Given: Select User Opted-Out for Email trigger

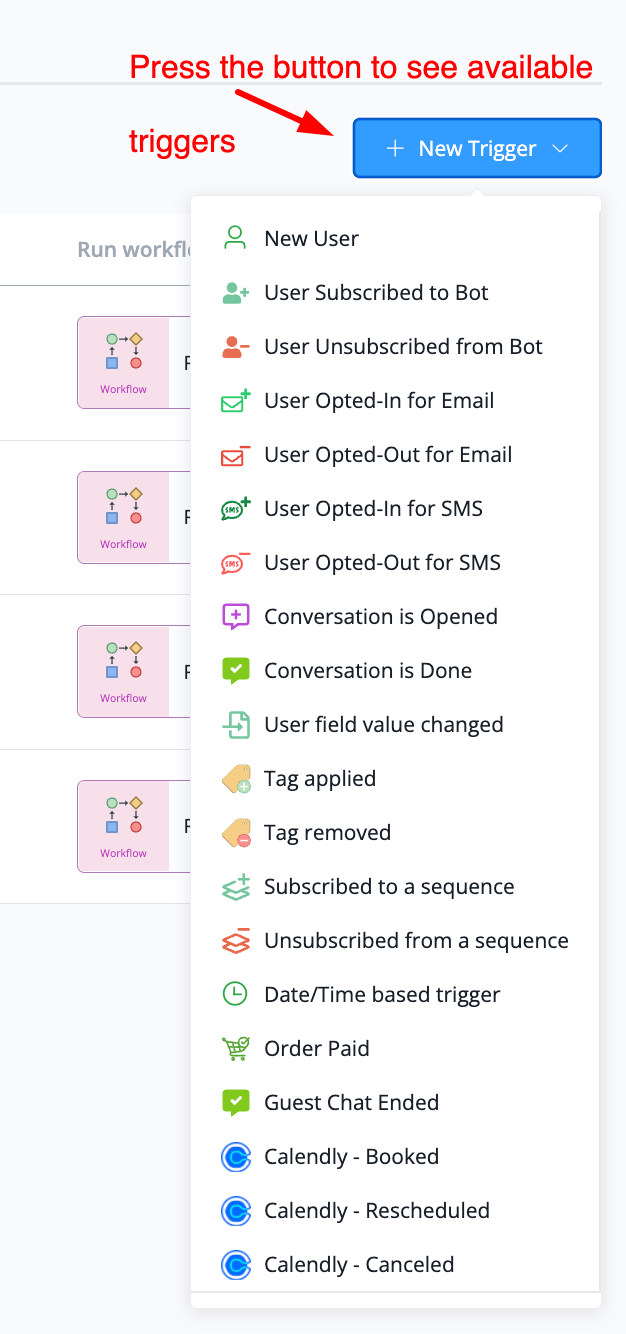Looking at the screenshot, I should point(388,455).
